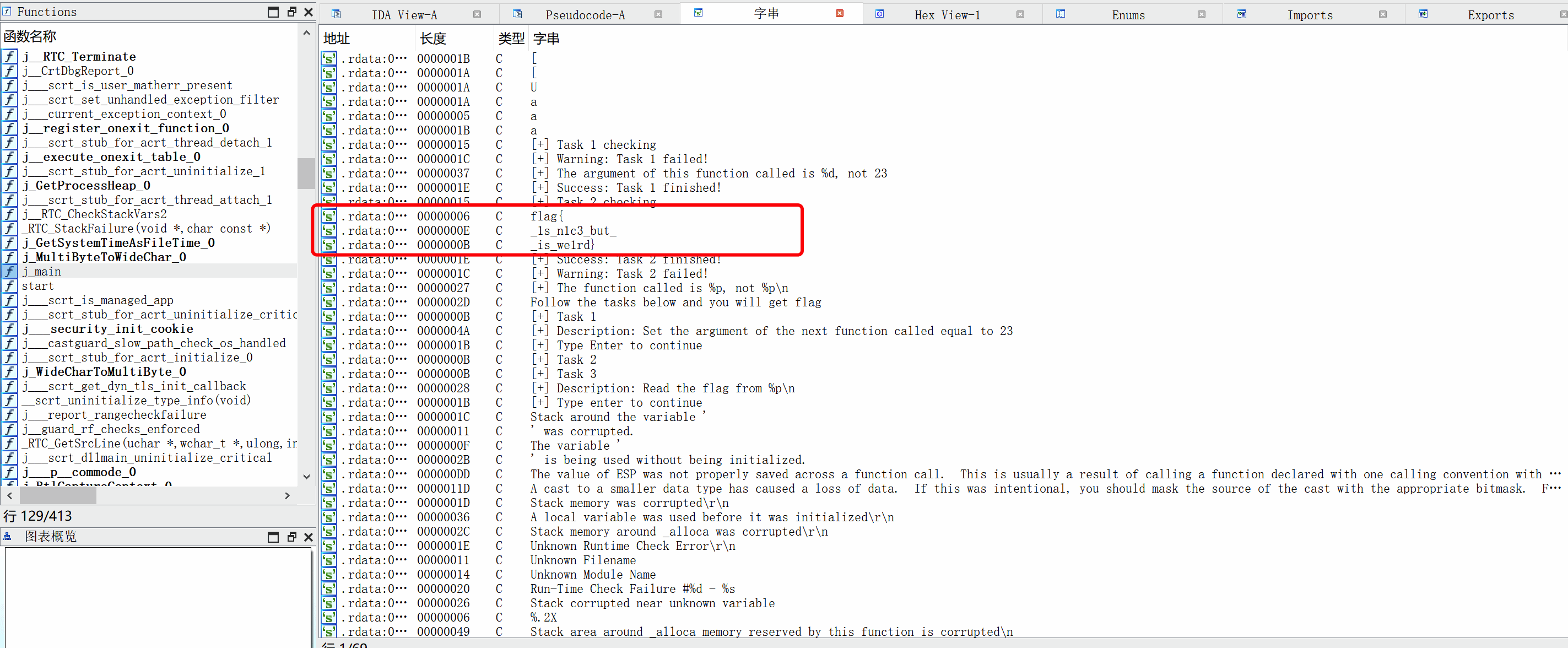Image resolution: width=1568 pixels, height=648 pixels.
Task: Close the 图表概览 panel
Action: 309,537
